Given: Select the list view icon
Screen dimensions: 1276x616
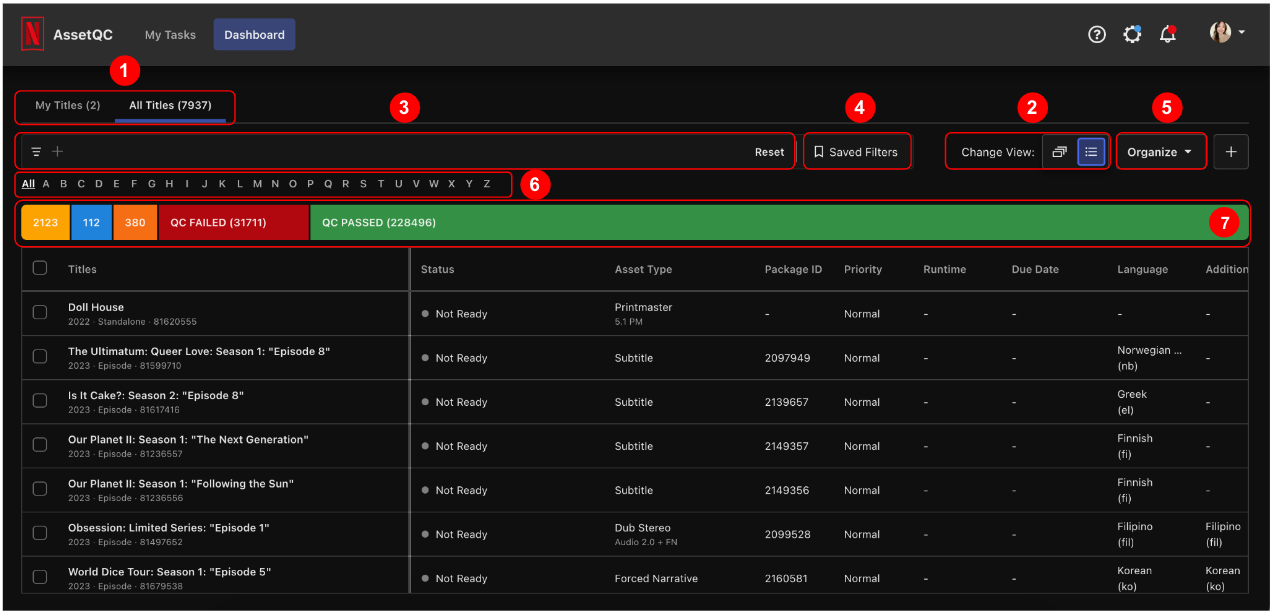Looking at the screenshot, I should [1091, 152].
